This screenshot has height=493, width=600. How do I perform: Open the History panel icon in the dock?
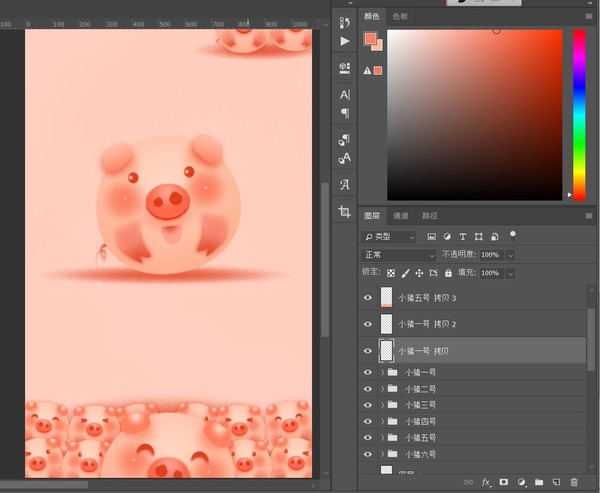tap(344, 23)
